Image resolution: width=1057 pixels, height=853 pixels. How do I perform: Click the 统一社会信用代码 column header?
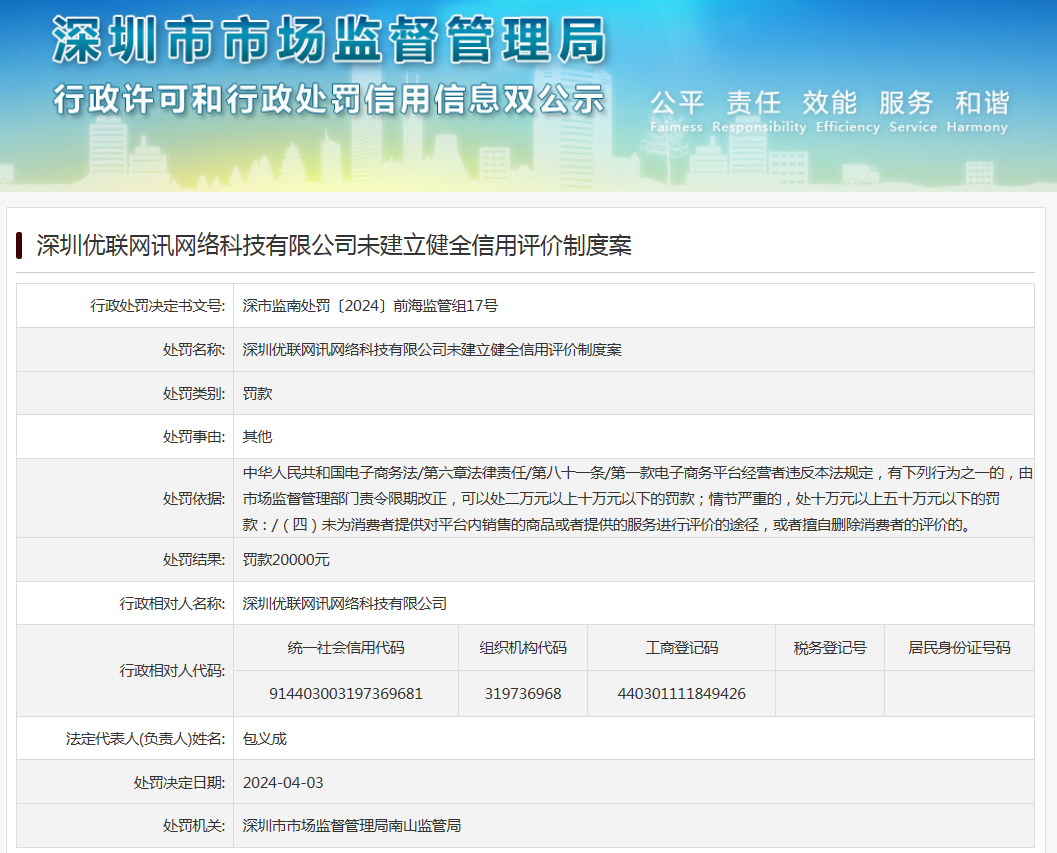(346, 648)
